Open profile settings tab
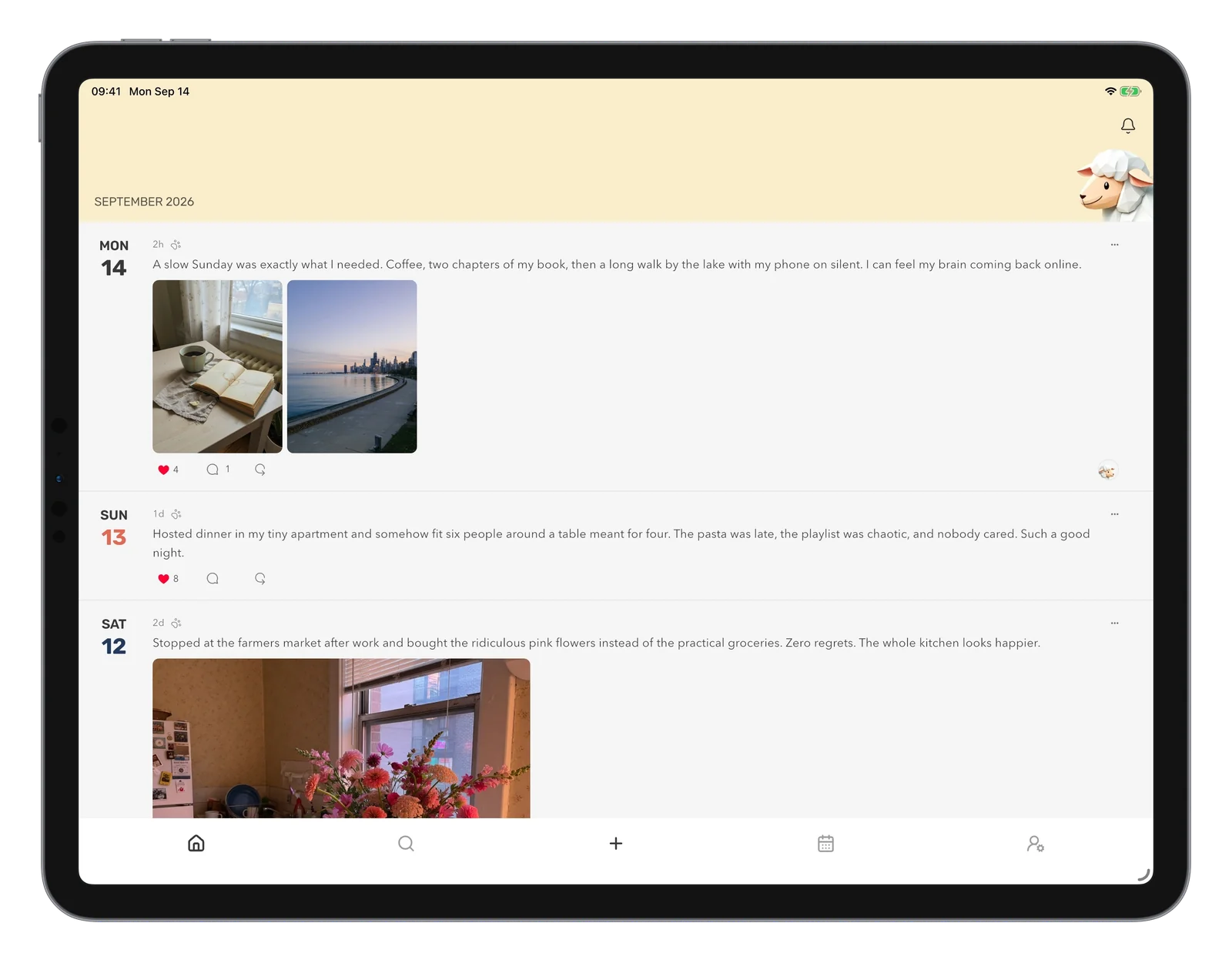Image resolution: width=1232 pixels, height=963 pixels. click(1035, 844)
